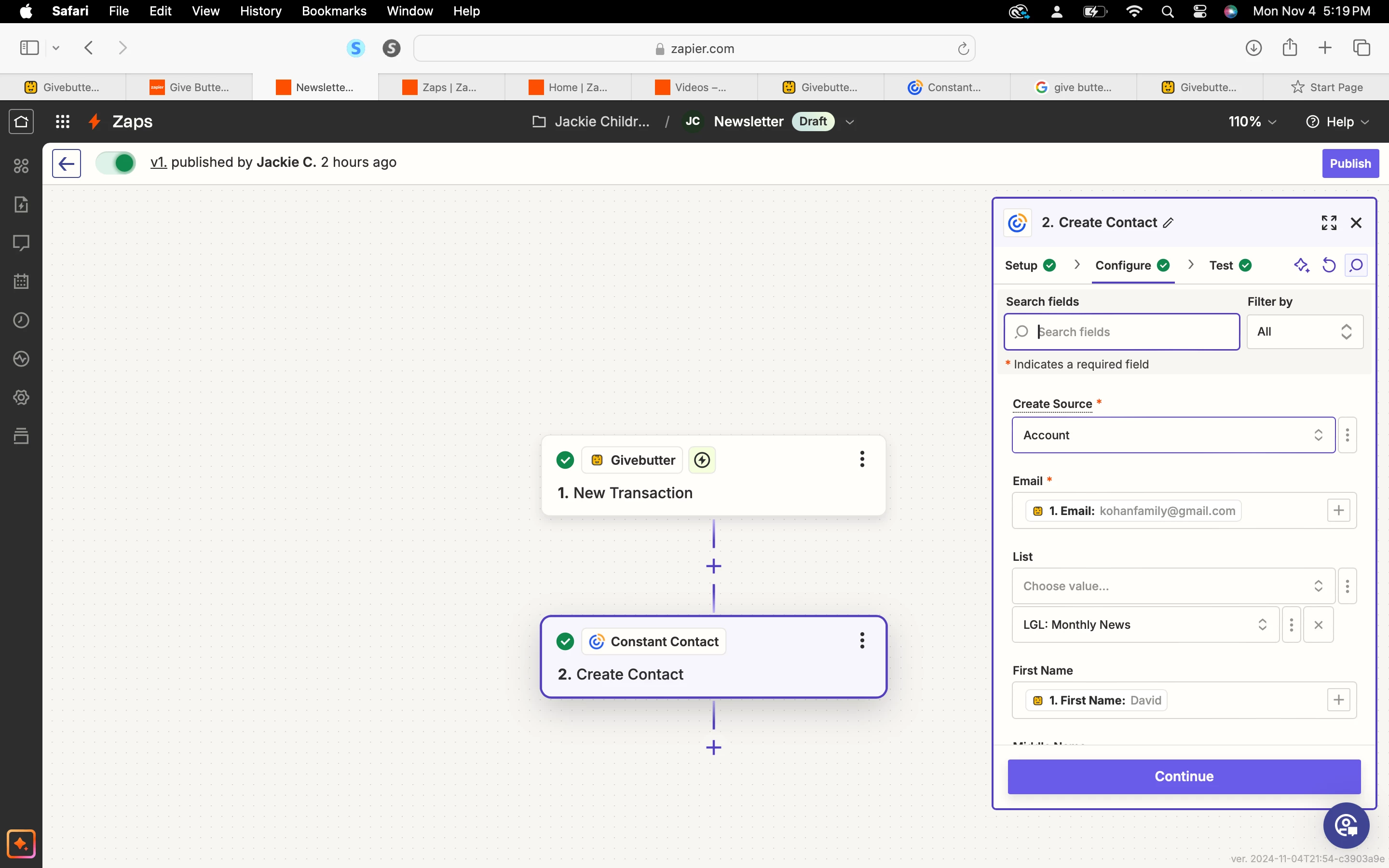The image size is (1389, 868).
Task: Open Constant Contact step three-dot menu
Action: [x=861, y=641]
